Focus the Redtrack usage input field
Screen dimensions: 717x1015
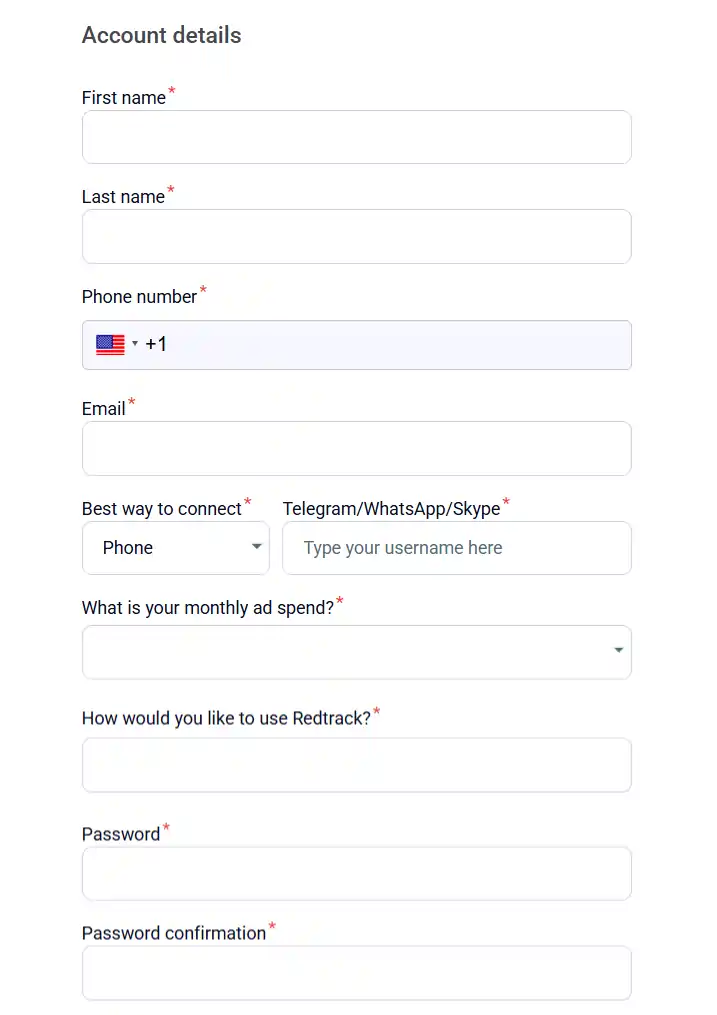pos(356,765)
